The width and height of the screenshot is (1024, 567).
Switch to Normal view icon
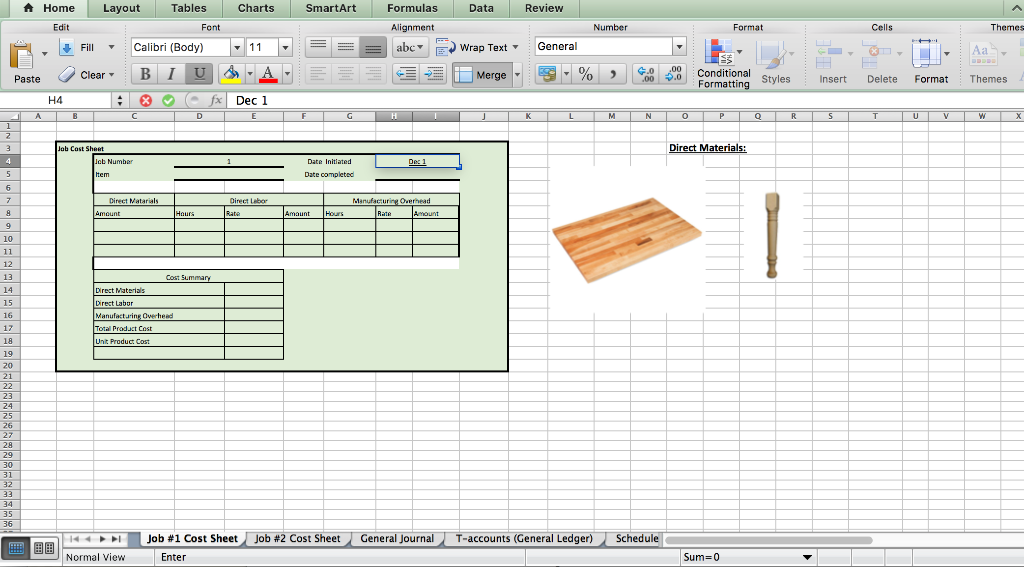(x=16, y=548)
